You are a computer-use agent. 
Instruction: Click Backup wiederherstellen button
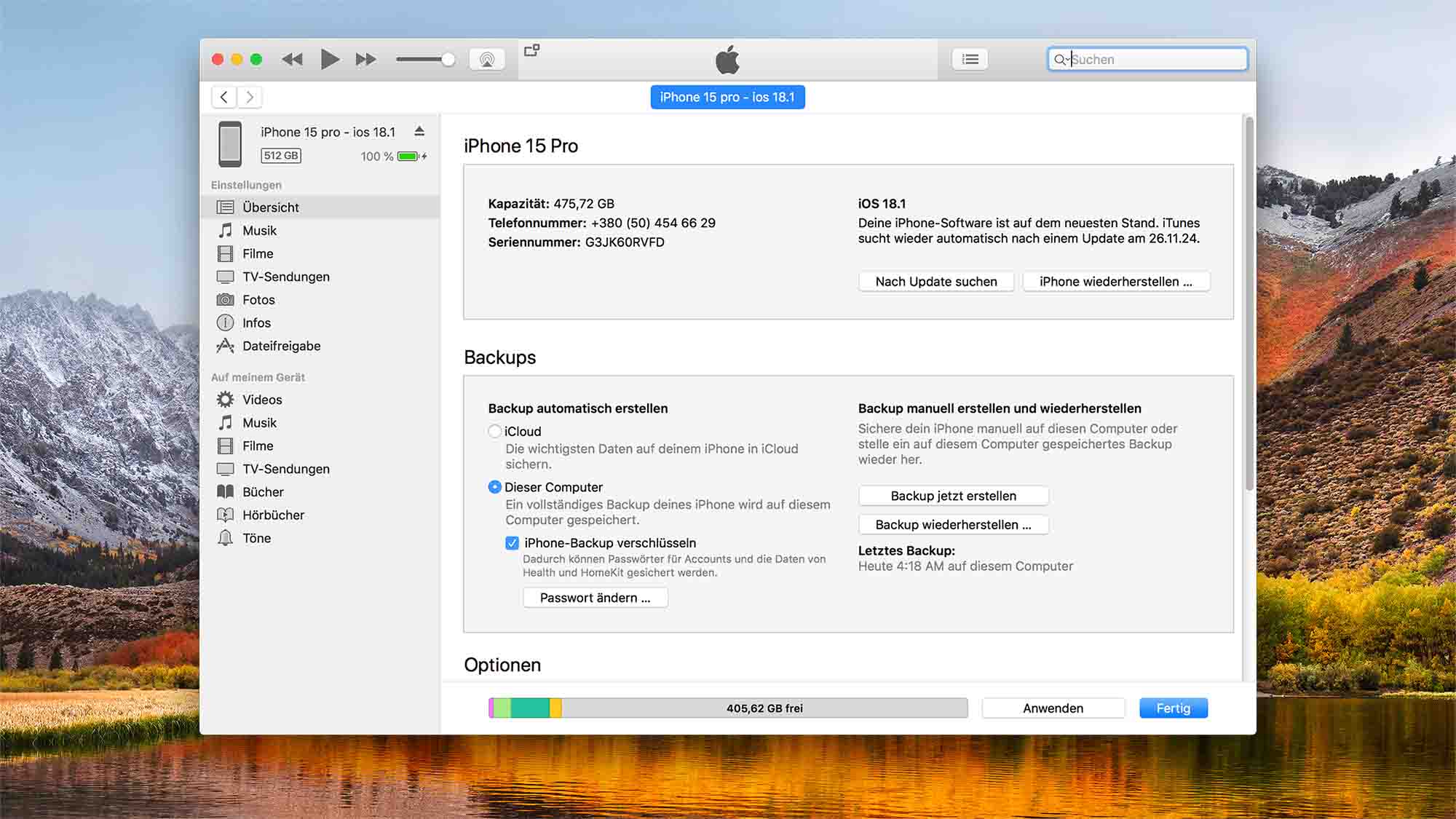[x=954, y=525]
